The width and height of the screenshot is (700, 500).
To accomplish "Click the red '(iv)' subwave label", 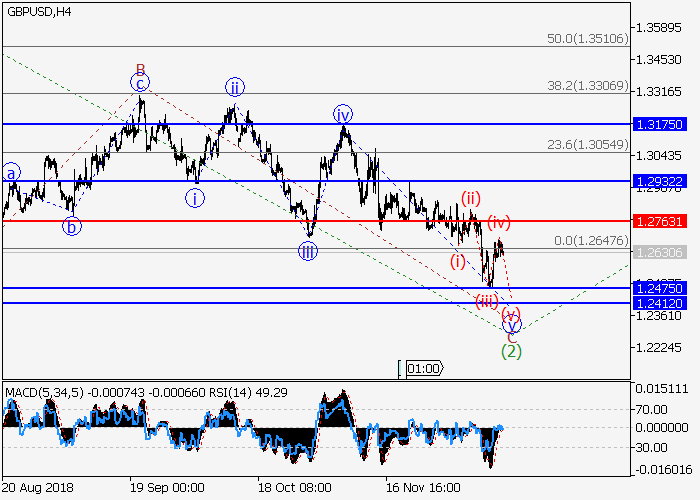I will coord(499,222).
